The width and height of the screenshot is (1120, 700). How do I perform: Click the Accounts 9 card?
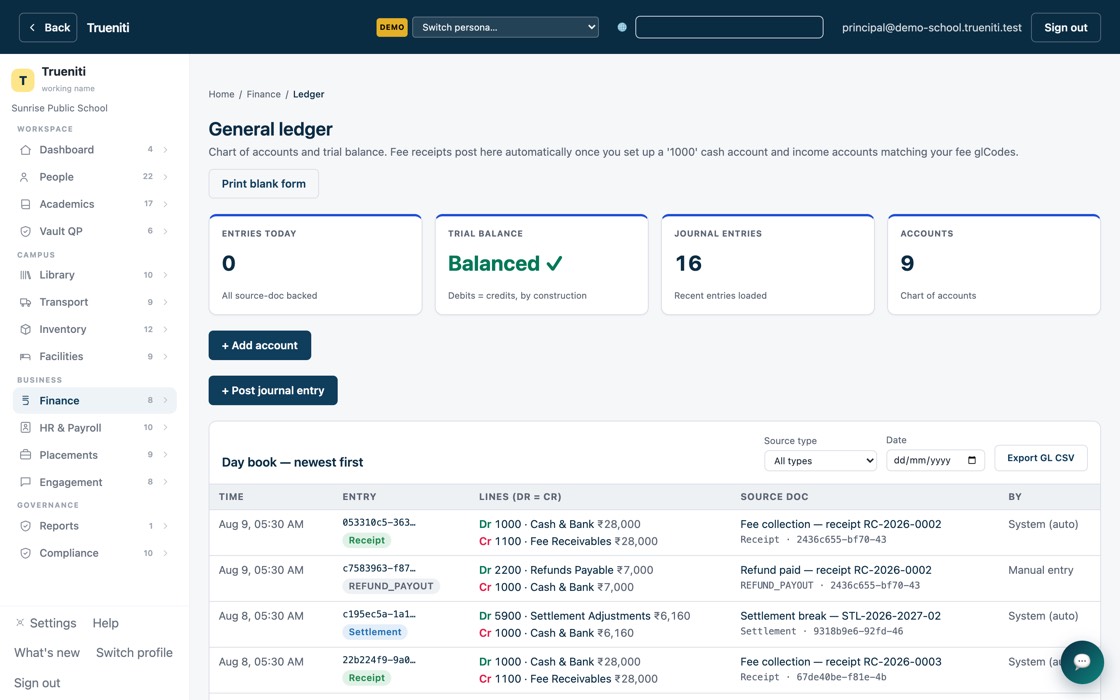994,264
